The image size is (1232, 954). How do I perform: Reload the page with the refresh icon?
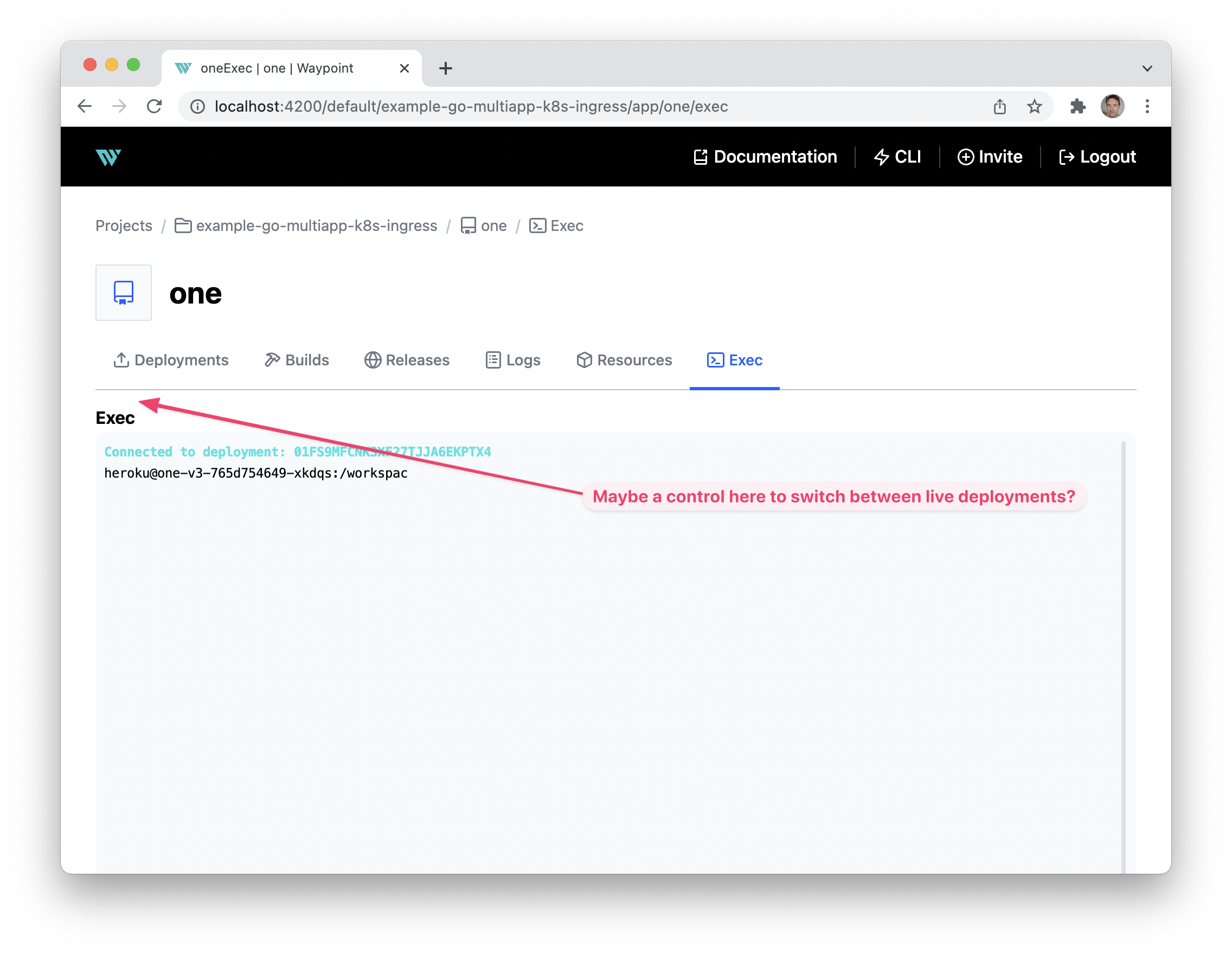pos(155,106)
